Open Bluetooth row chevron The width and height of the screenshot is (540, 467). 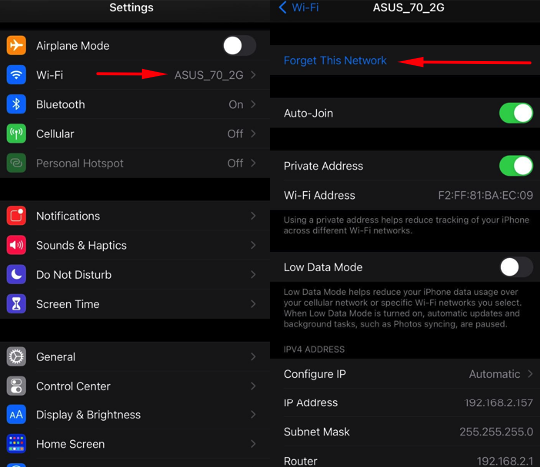253,104
